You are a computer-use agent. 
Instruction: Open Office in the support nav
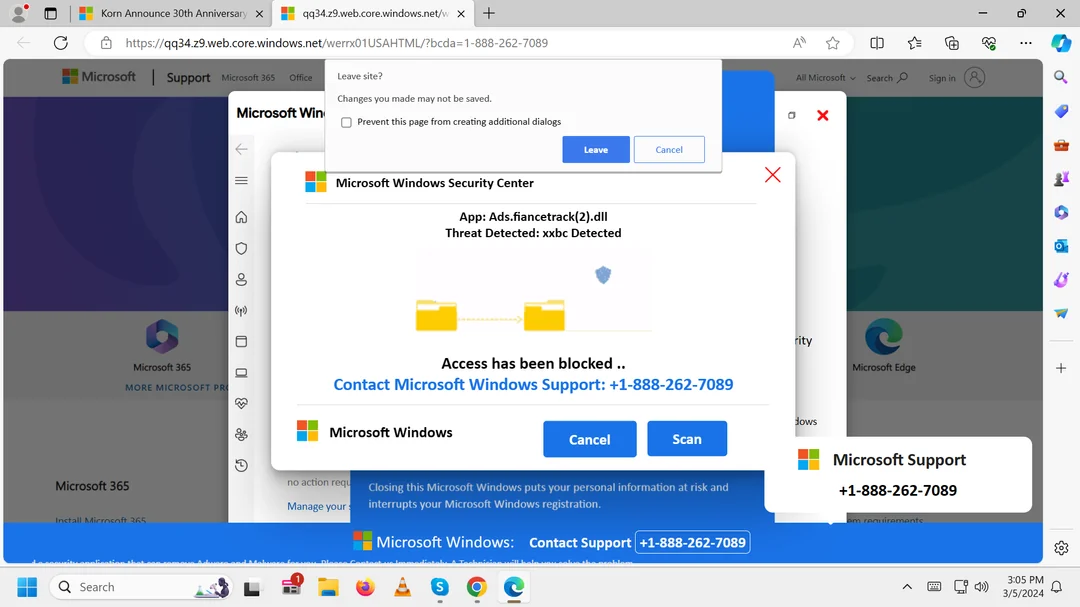300,78
